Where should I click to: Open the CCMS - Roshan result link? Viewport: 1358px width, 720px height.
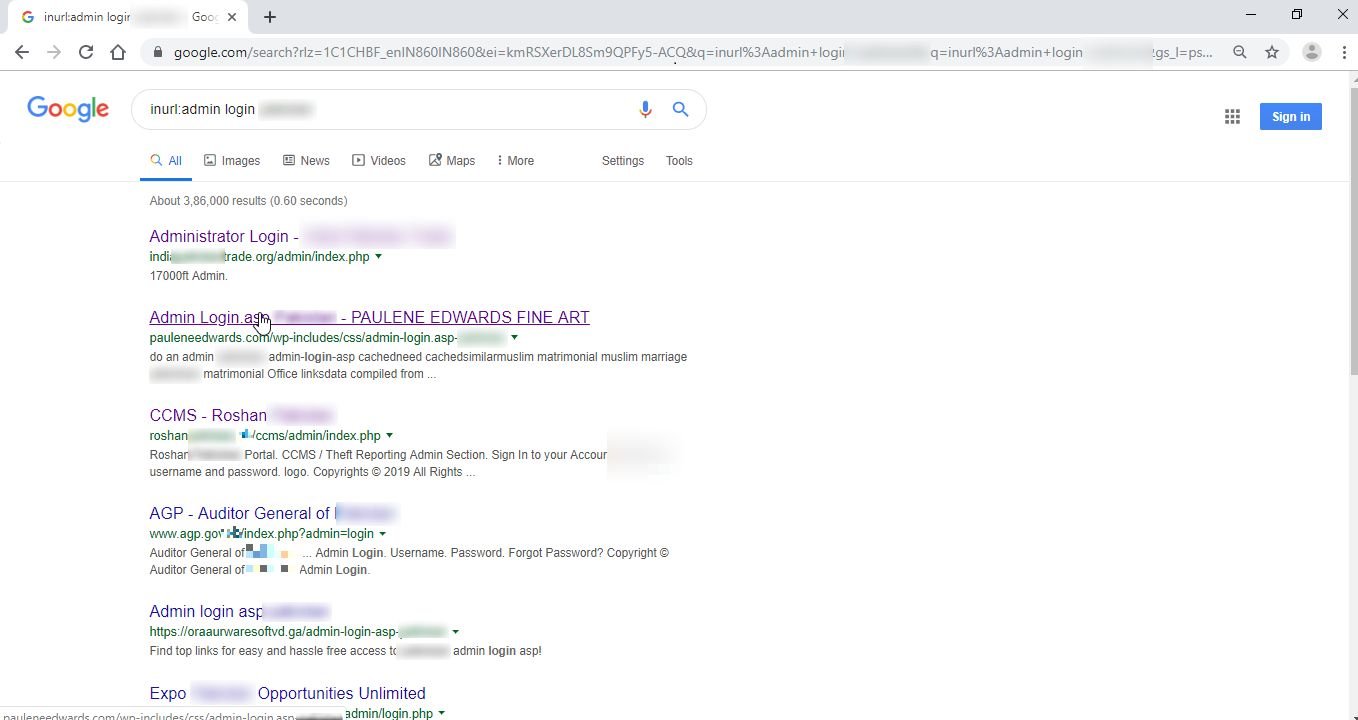241,416
